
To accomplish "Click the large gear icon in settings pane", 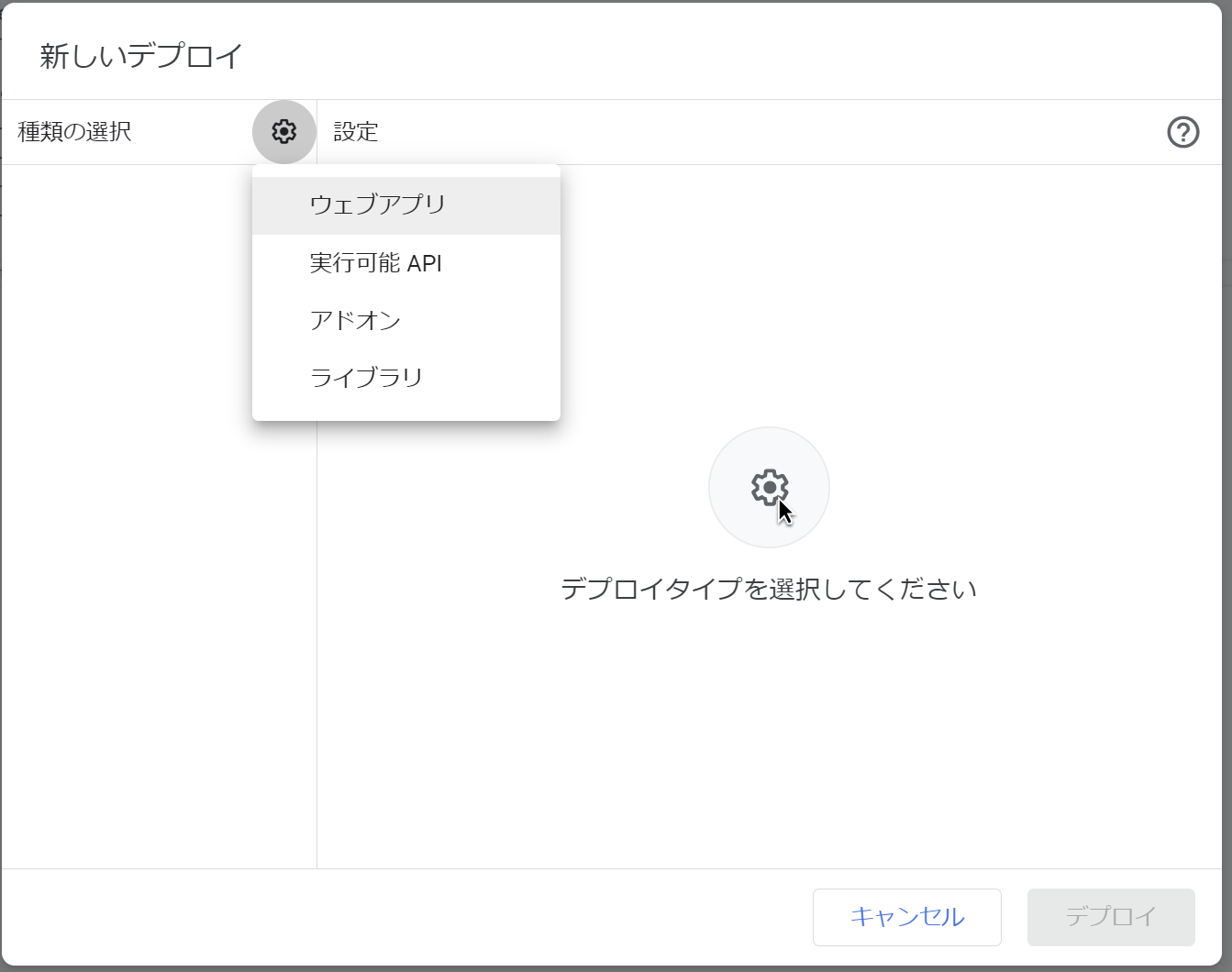I will [x=769, y=487].
